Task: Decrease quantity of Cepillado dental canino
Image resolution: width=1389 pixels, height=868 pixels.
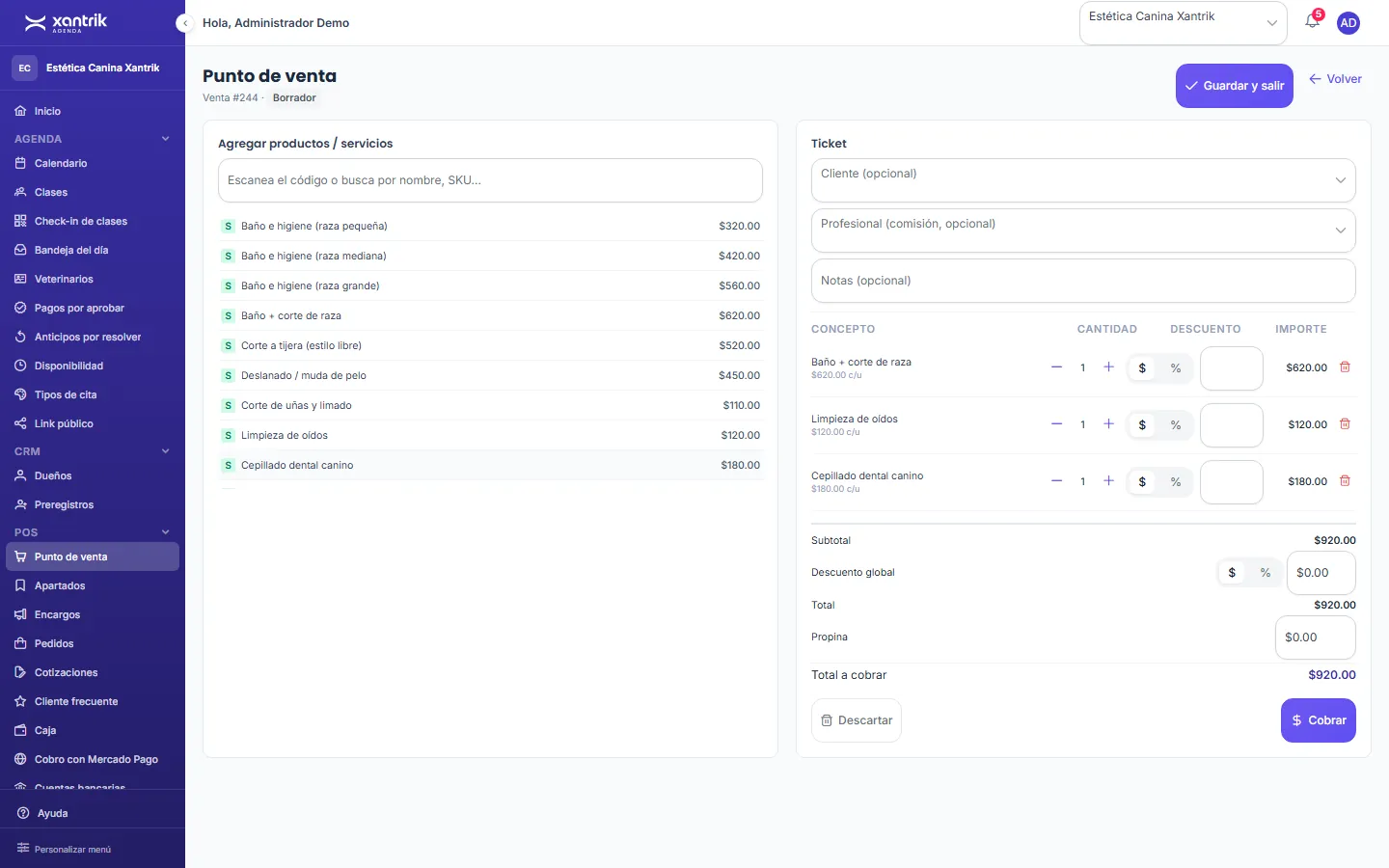Action: pyautogui.click(x=1056, y=481)
